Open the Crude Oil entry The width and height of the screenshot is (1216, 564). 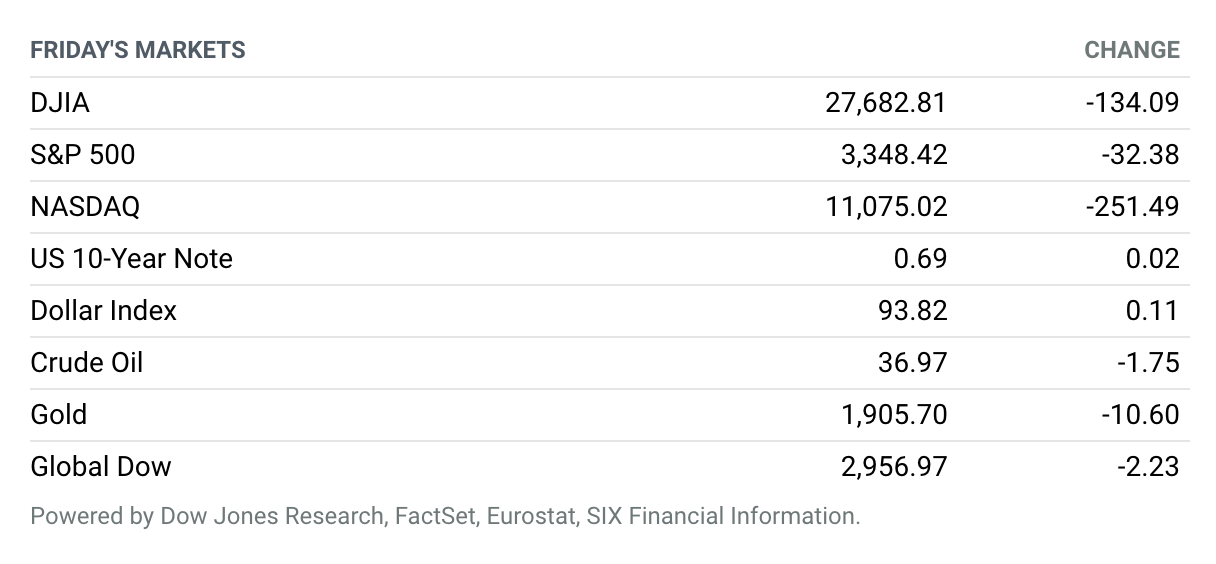[x=87, y=362]
